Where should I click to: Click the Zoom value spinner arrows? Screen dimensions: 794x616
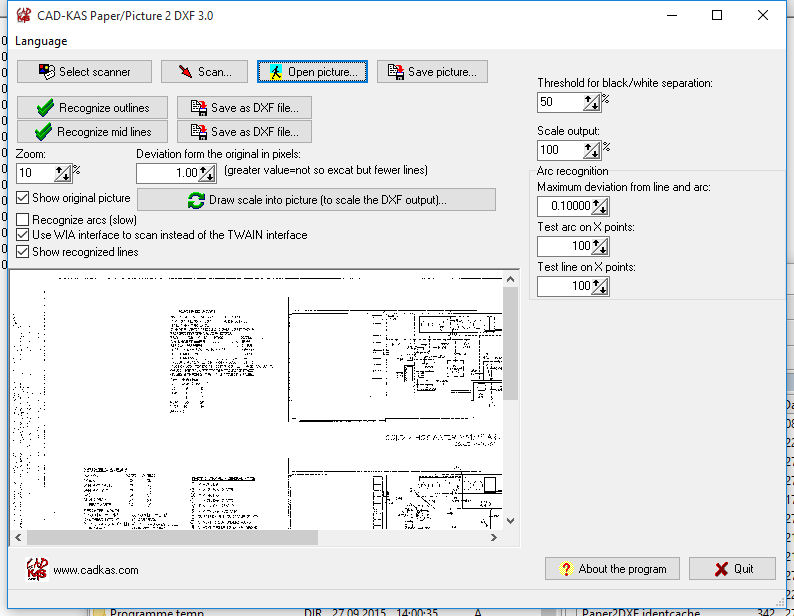[x=62, y=173]
